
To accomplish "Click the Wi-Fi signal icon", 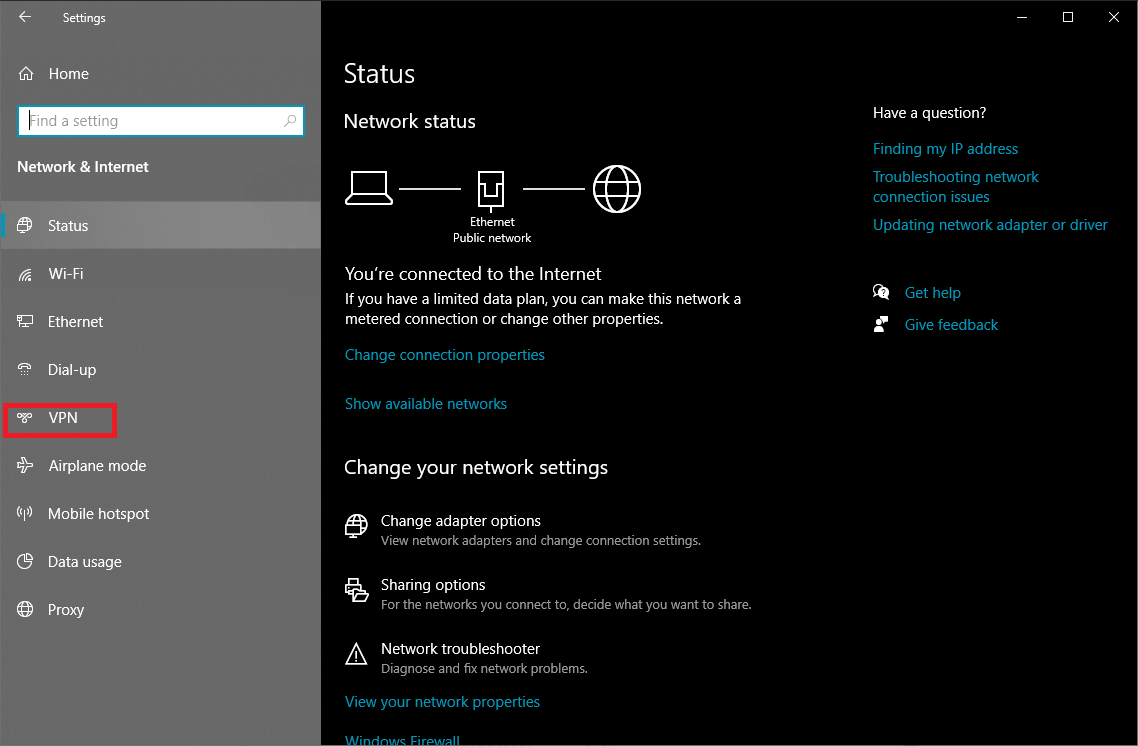I will (x=25, y=274).
